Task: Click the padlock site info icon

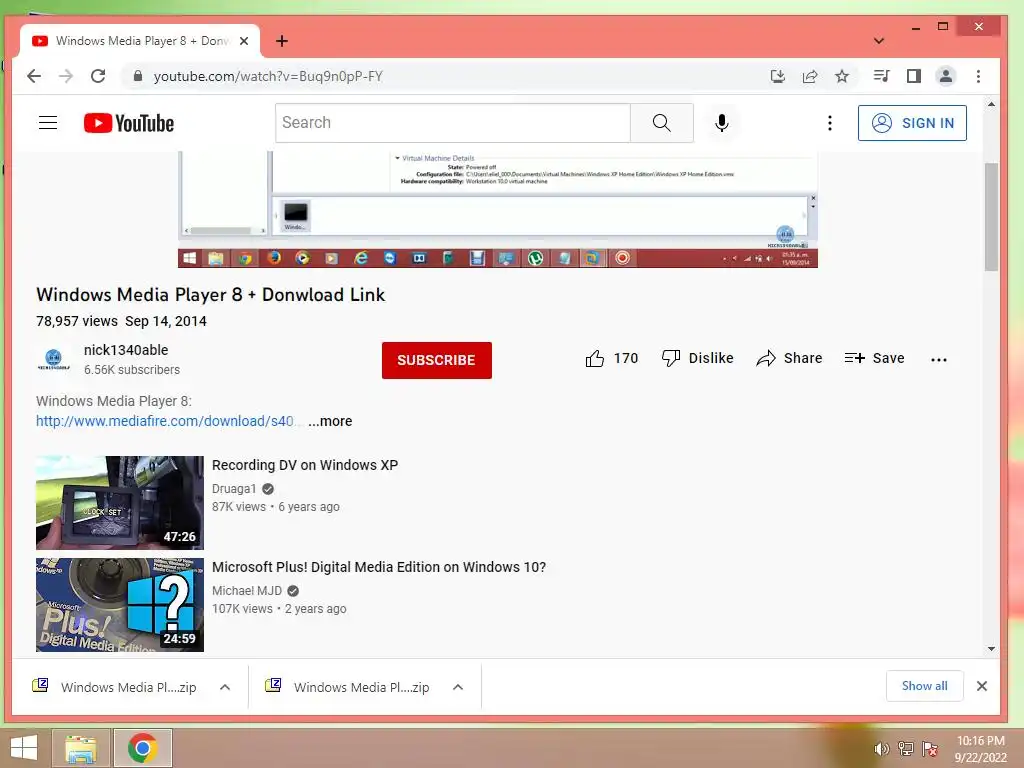Action: pyautogui.click(x=138, y=76)
